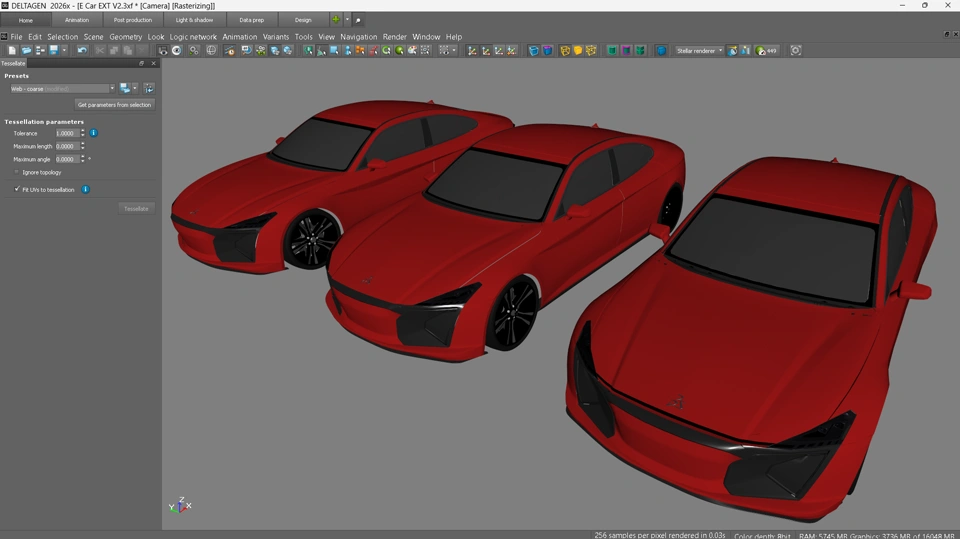
Task: Click the Tolerance spinner arrows
Action: 83,133
